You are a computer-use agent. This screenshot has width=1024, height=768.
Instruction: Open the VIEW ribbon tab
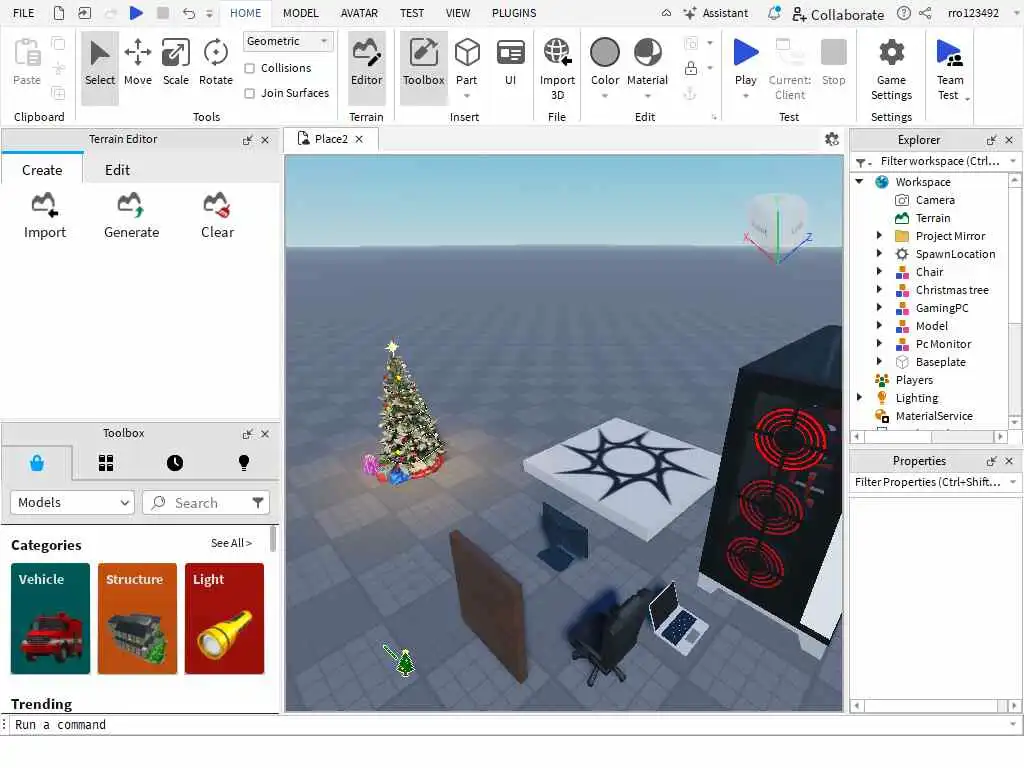point(458,13)
